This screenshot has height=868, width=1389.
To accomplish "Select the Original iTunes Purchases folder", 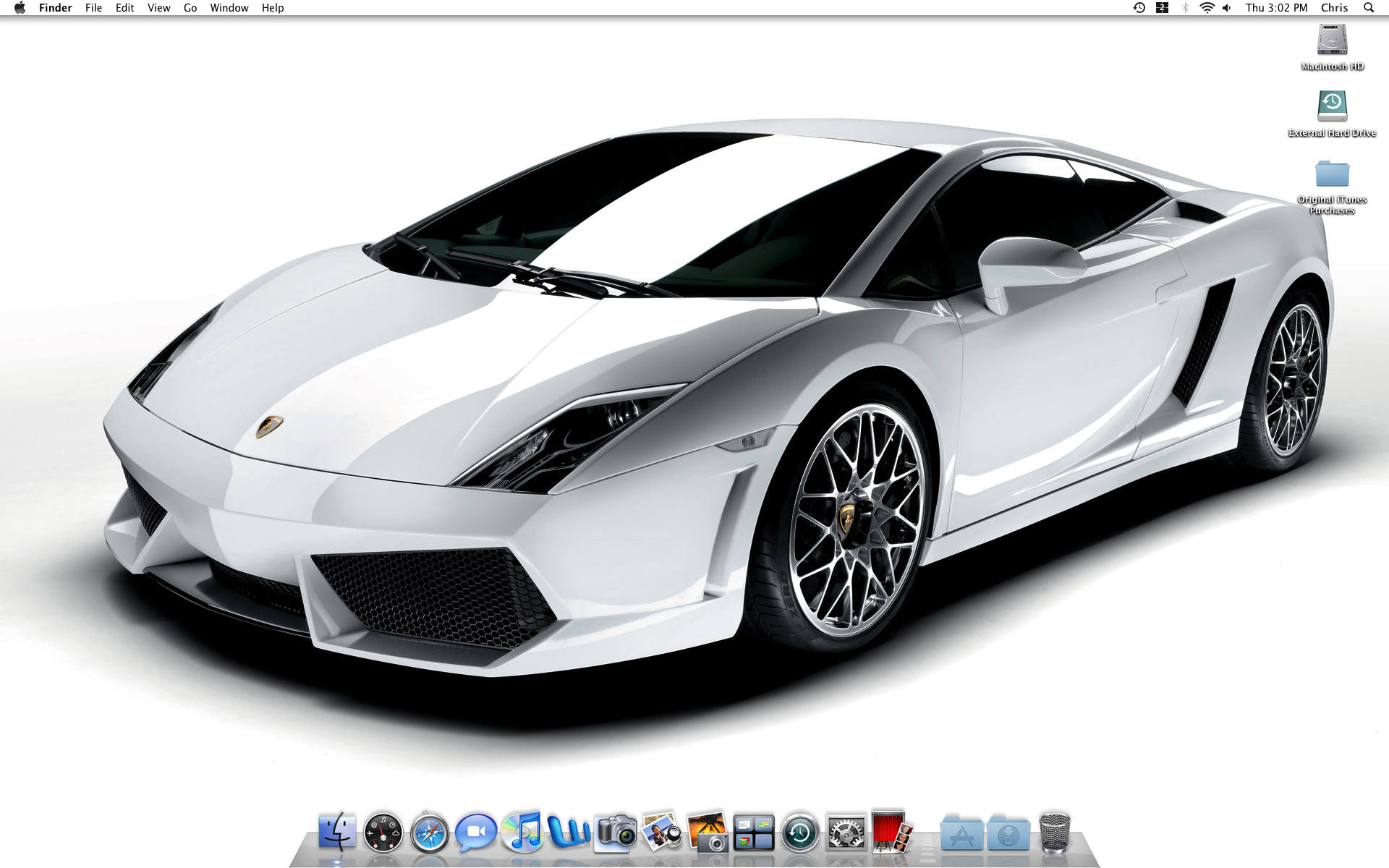I will click(1333, 187).
